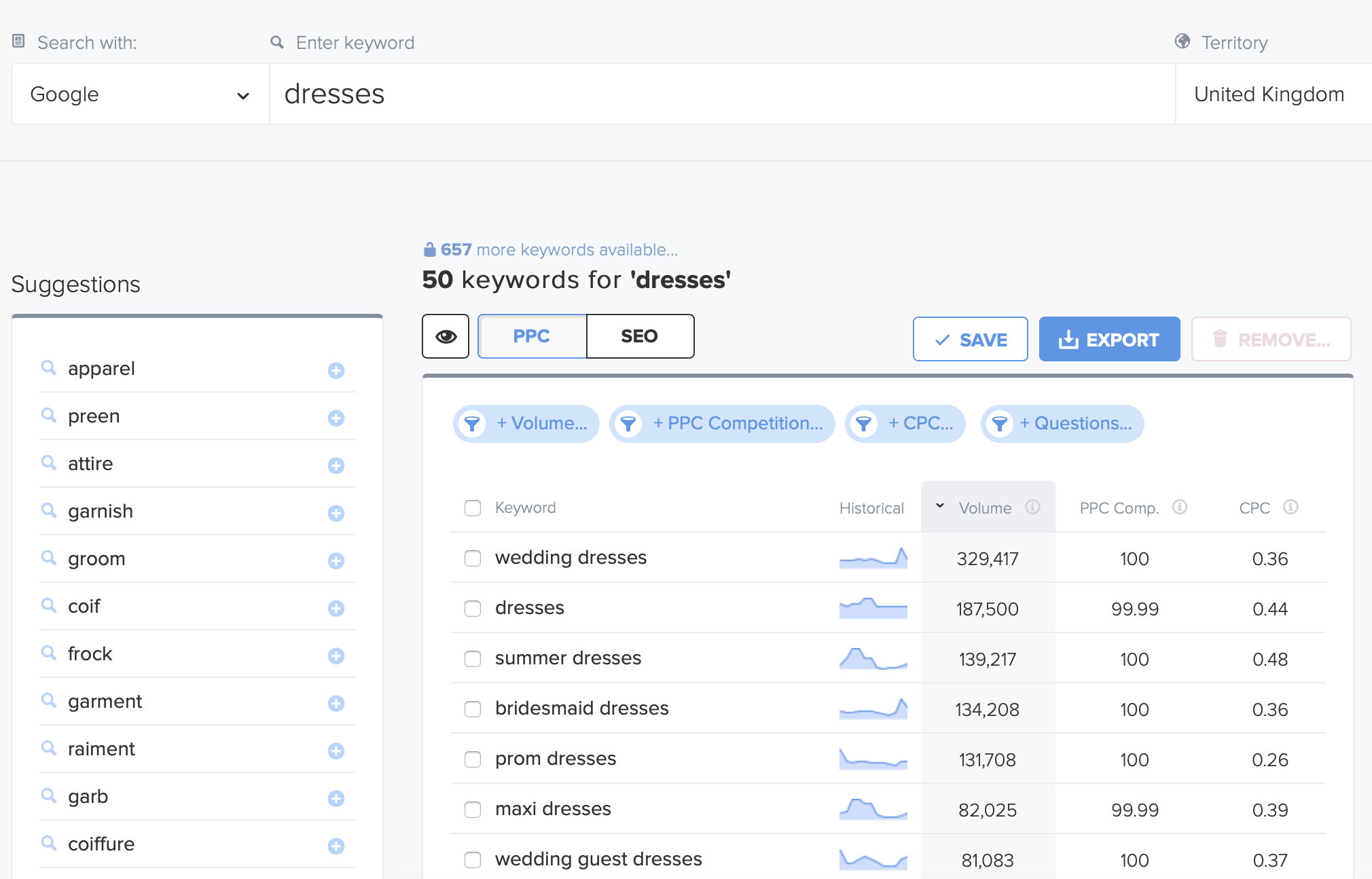This screenshot has height=879, width=1372.
Task: Add apparel suggestion with plus icon
Action: pos(336,370)
